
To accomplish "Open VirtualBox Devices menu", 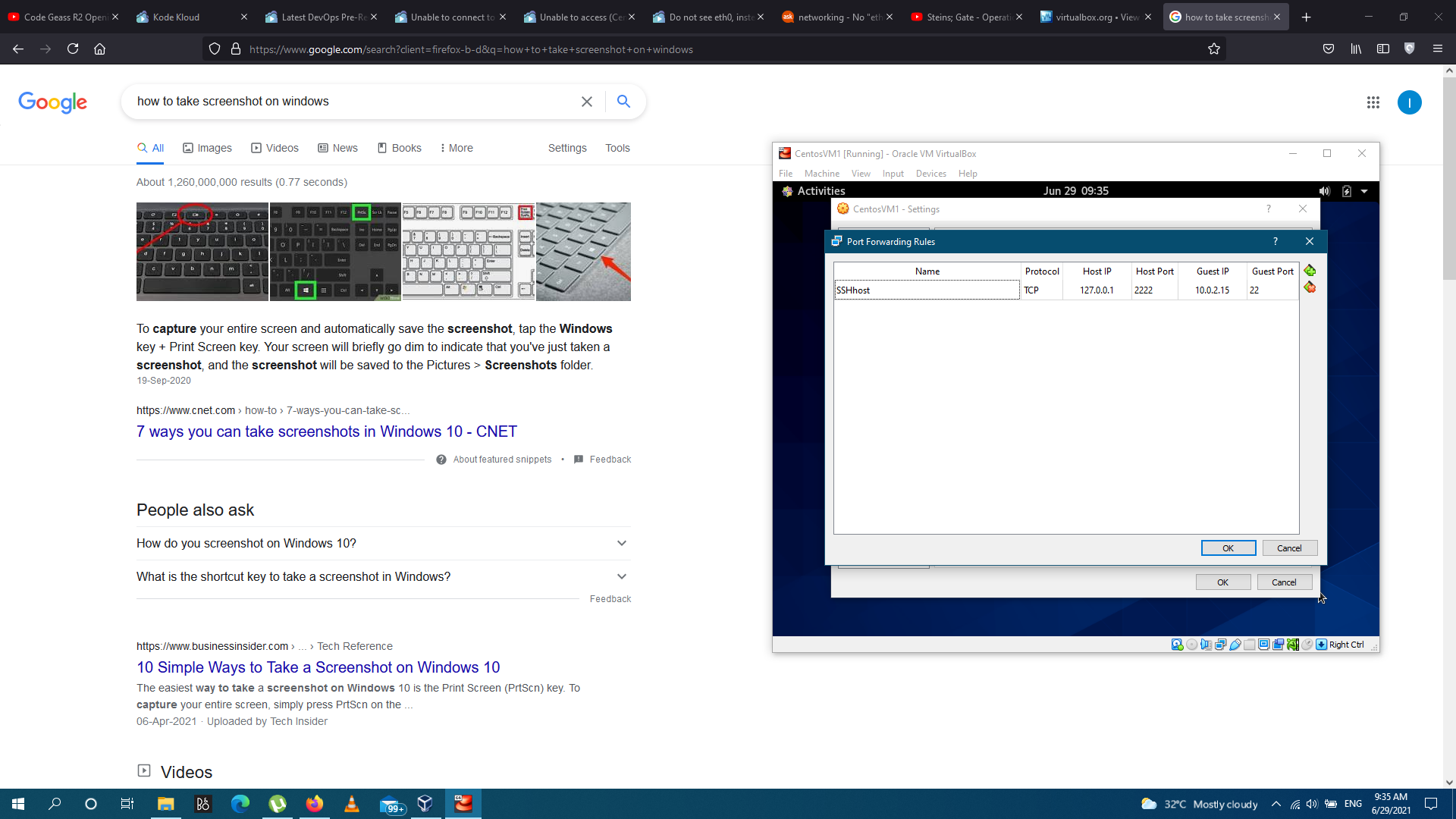I will 930,174.
